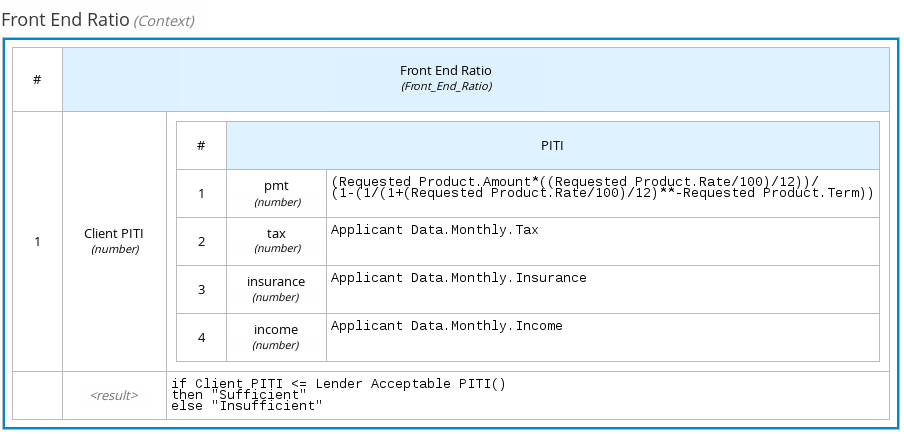Click row number 3 beside insurance
This screenshot has height=434, width=904.
pyautogui.click(x=201, y=289)
